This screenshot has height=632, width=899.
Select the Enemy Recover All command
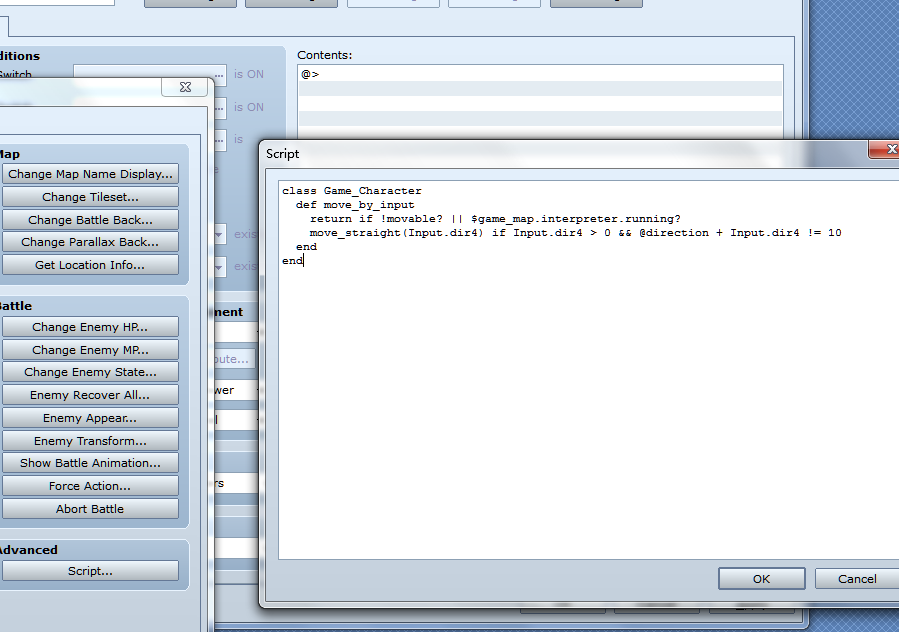pos(90,395)
